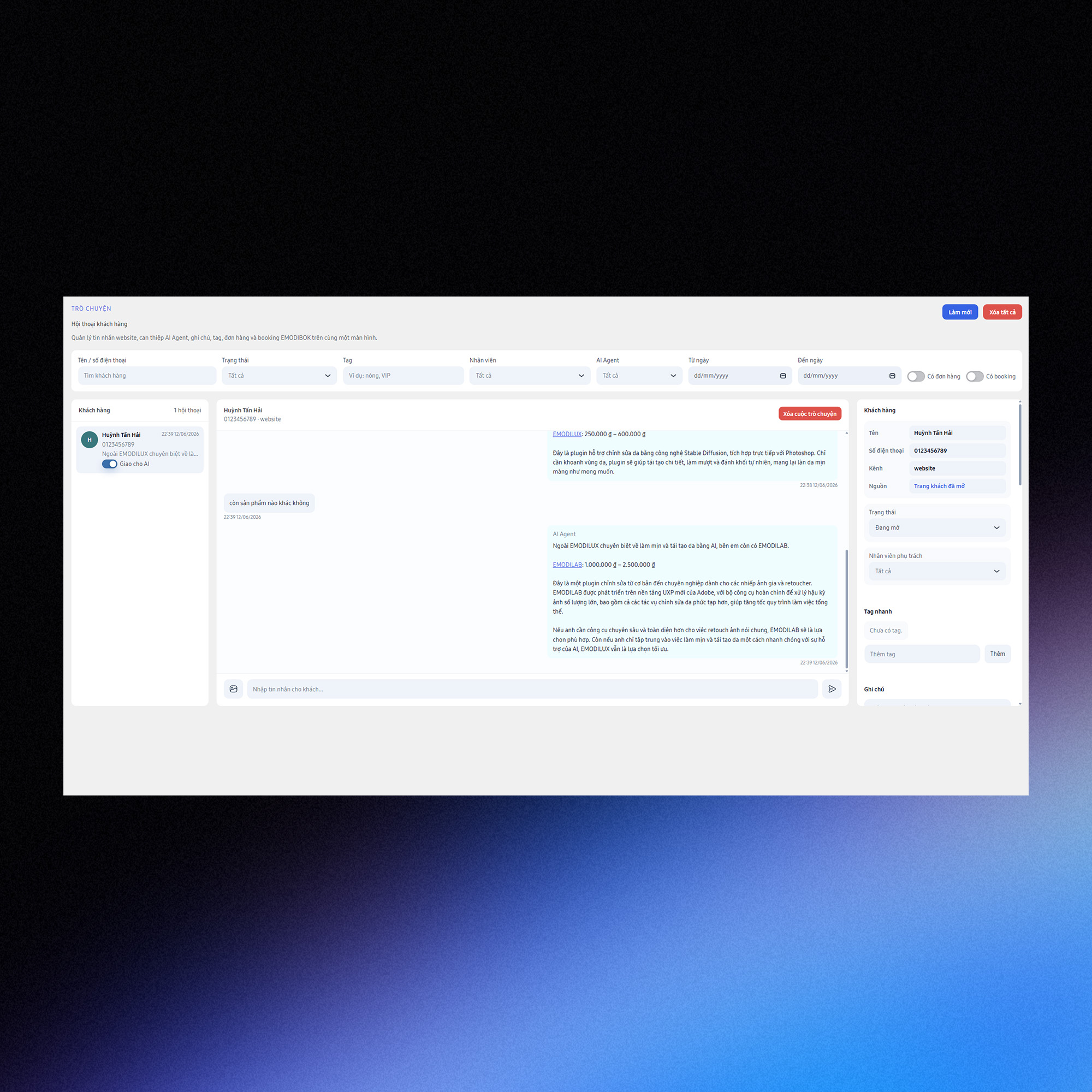Viewport: 1092px width, 1092px height.
Task: Click the send message arrow icon
Action: pyautogui.click(x=832, y=689)
